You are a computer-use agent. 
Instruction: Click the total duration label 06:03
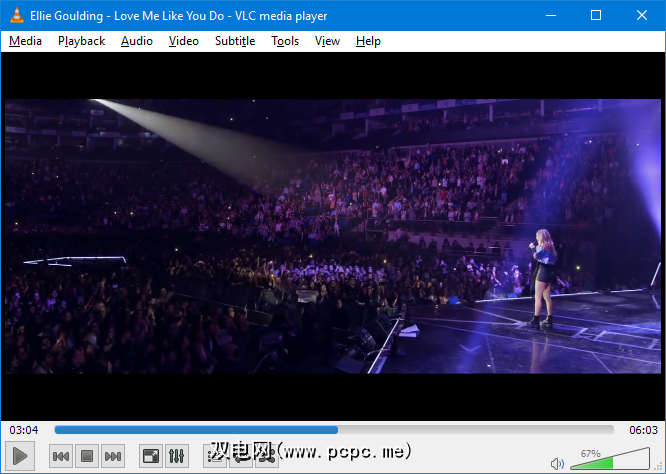(x=643, y=430)
